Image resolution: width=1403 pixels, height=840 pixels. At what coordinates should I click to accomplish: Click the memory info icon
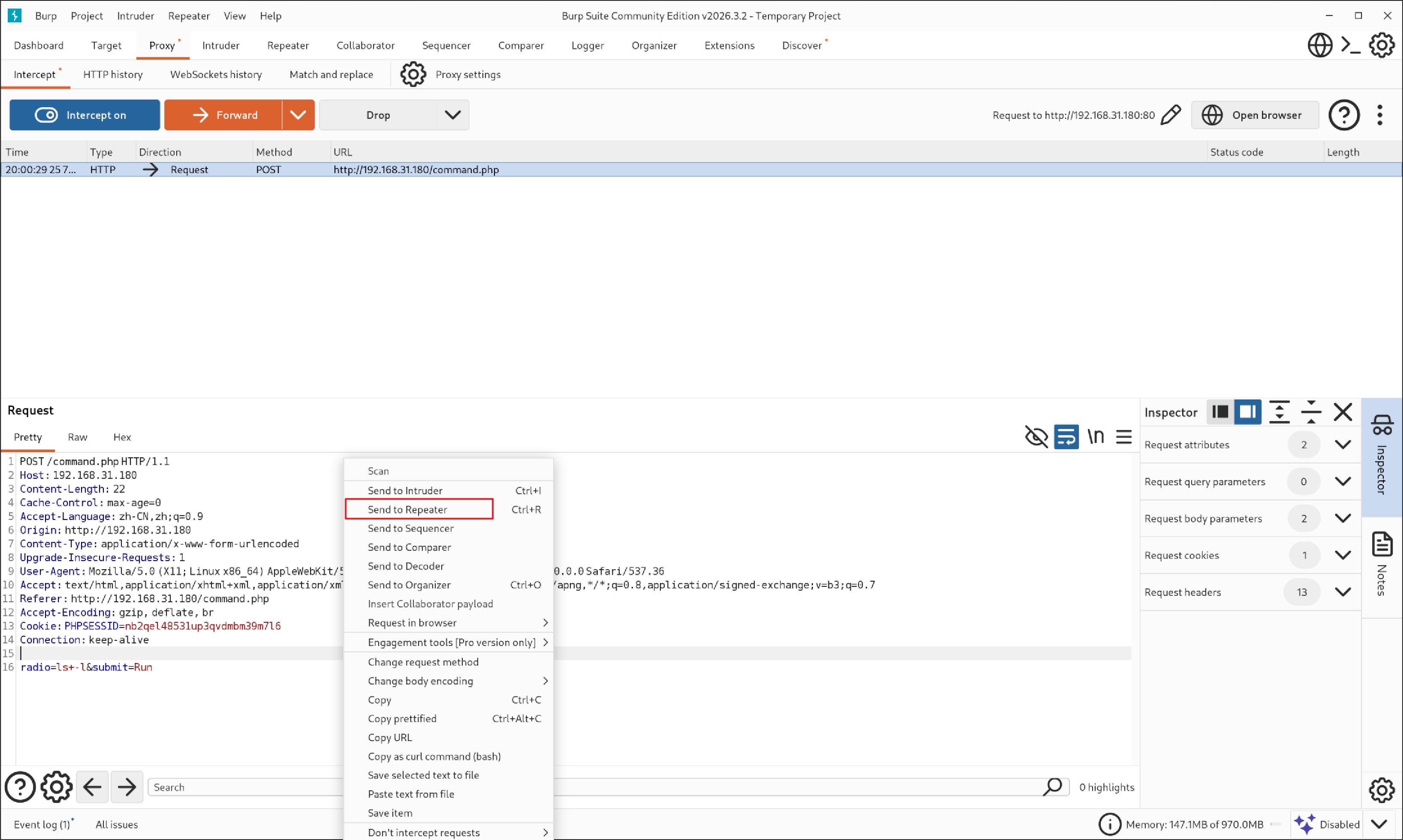(1110, 824)
